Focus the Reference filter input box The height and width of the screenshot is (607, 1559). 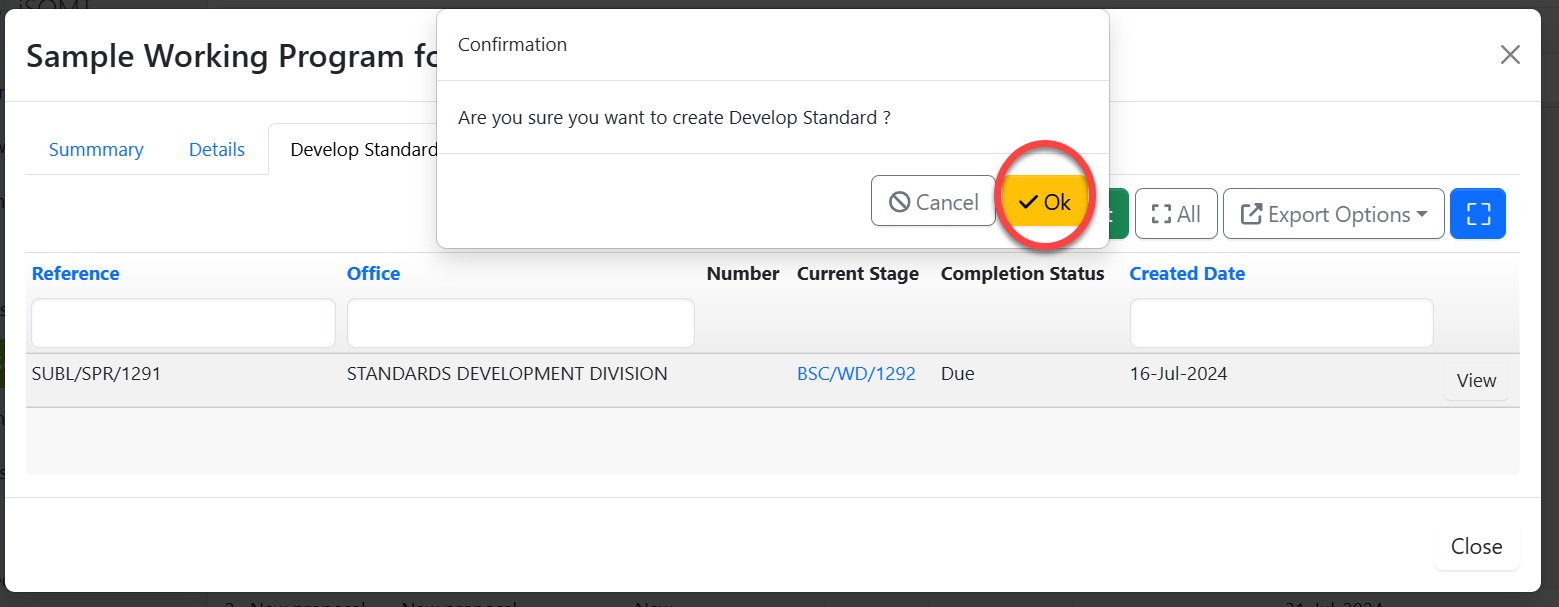point(183,323)
